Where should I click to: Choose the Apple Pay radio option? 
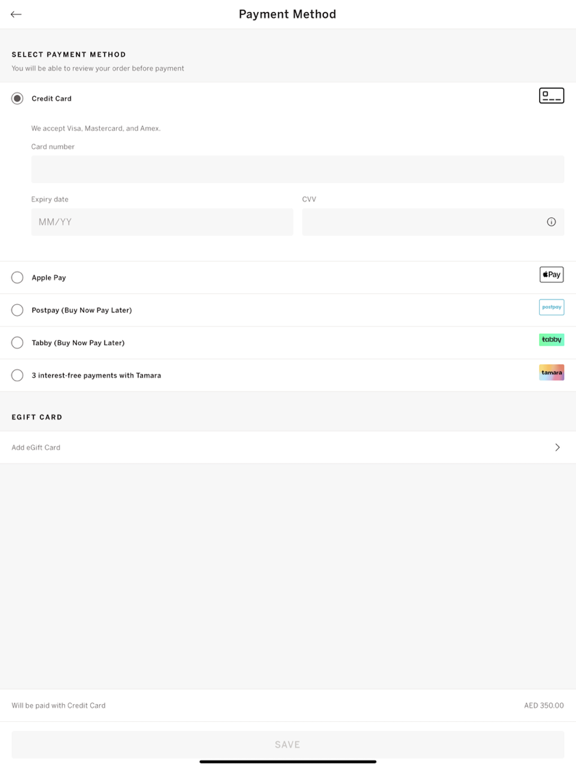tap(17, 278)
